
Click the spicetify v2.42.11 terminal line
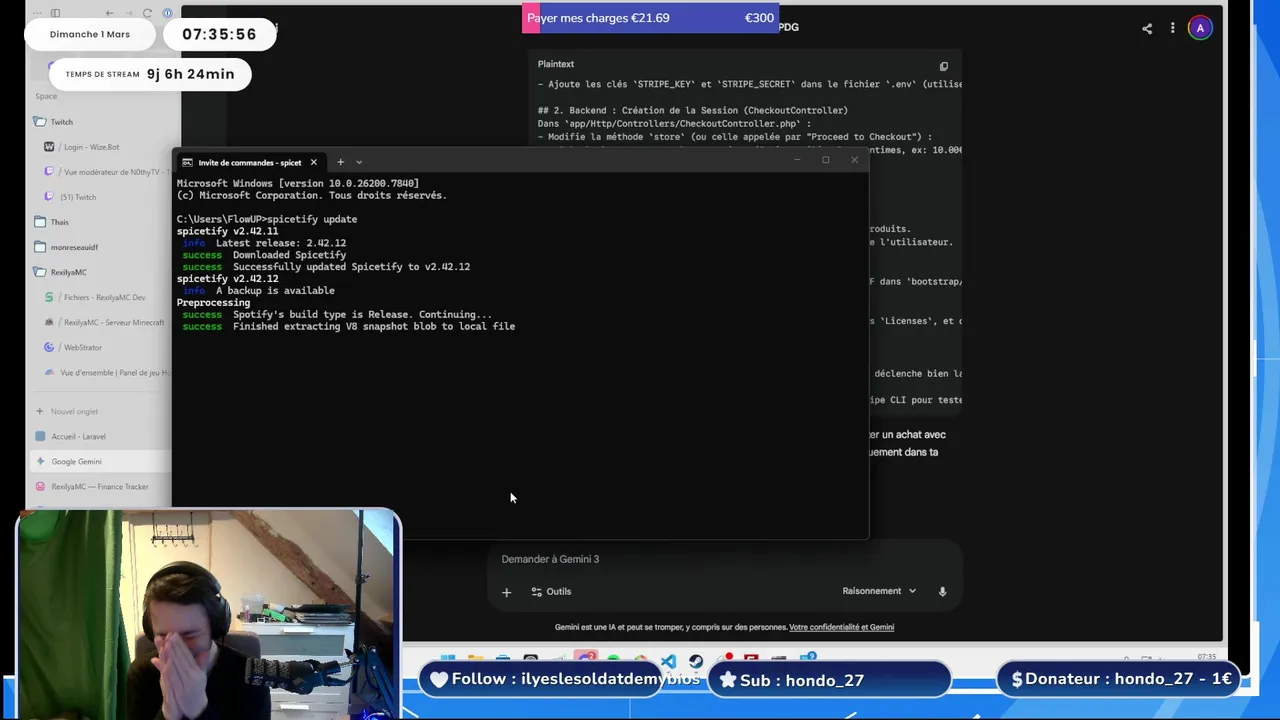(227, 231)
